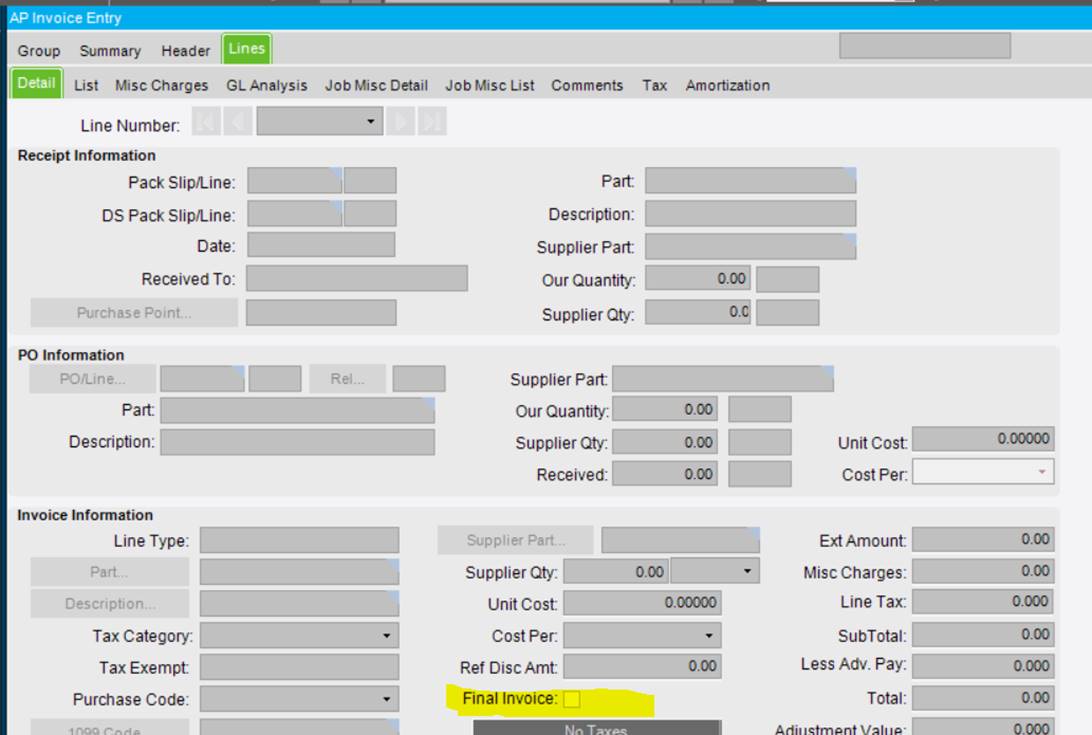Click the PO Received quantity field

pos(665,474)
